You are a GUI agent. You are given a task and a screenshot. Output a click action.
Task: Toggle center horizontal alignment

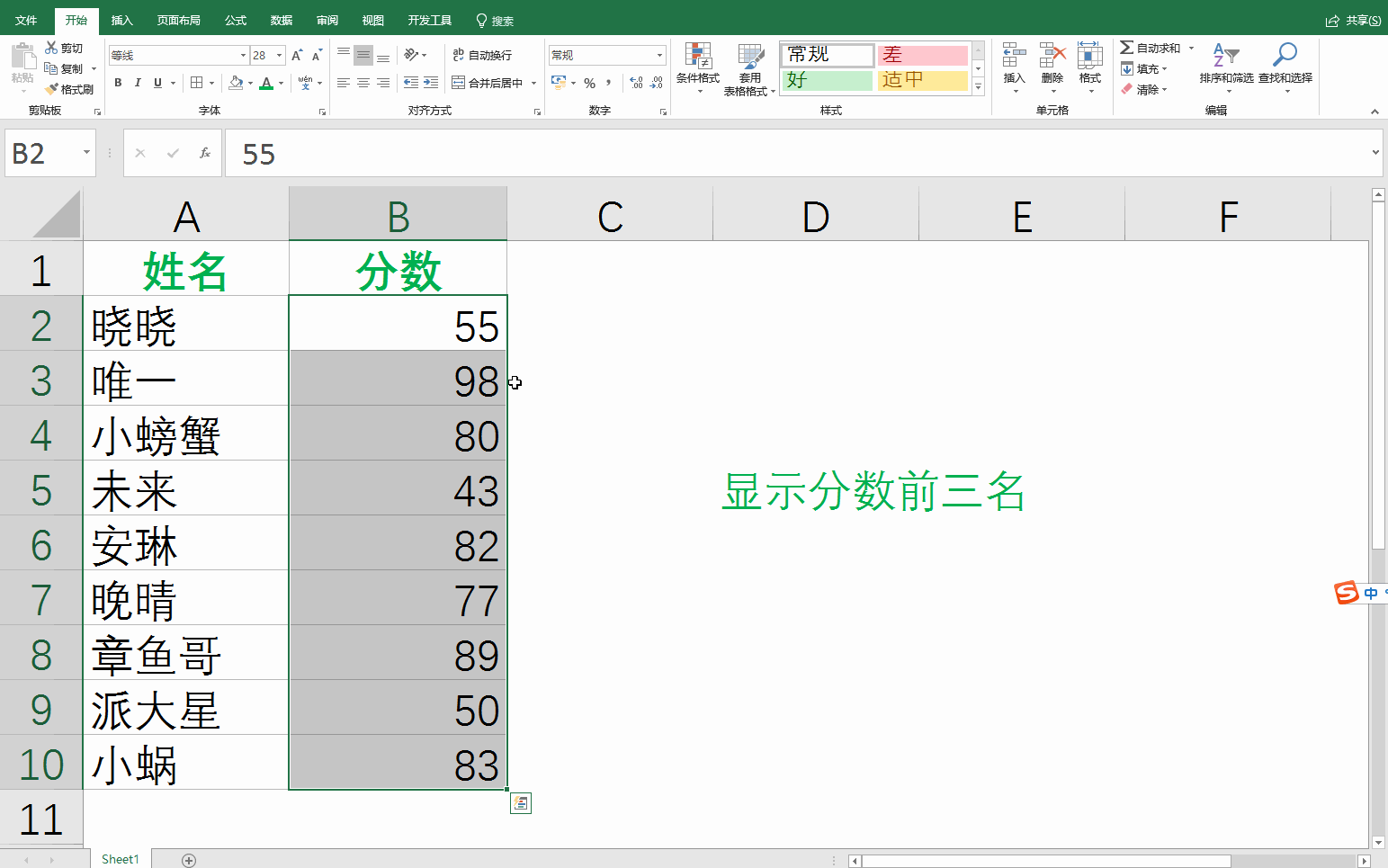[x=363, y=83]
